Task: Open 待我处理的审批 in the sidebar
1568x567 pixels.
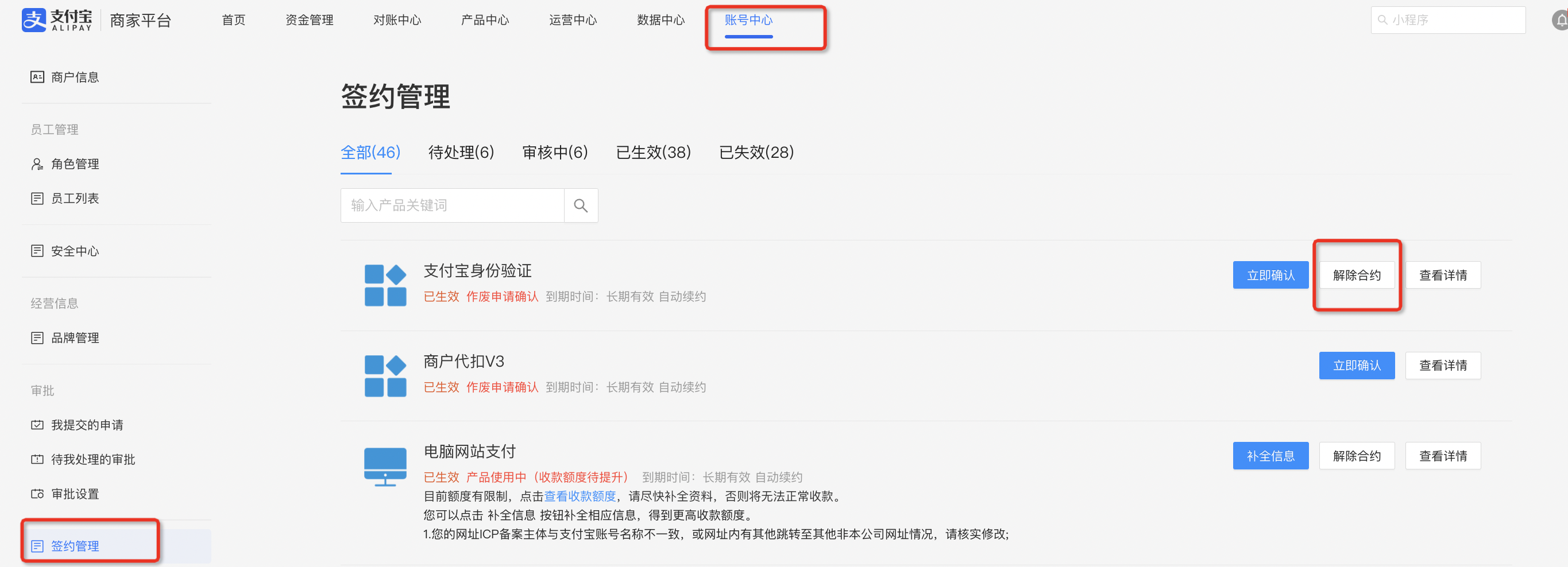Action: click(93, 459)
